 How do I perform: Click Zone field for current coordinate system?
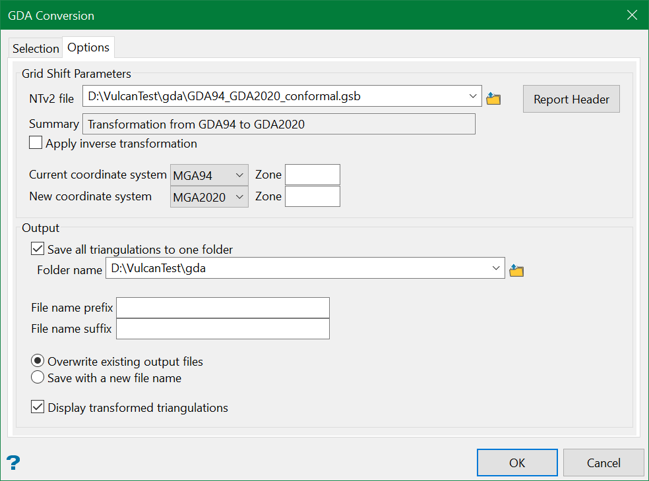312,175
